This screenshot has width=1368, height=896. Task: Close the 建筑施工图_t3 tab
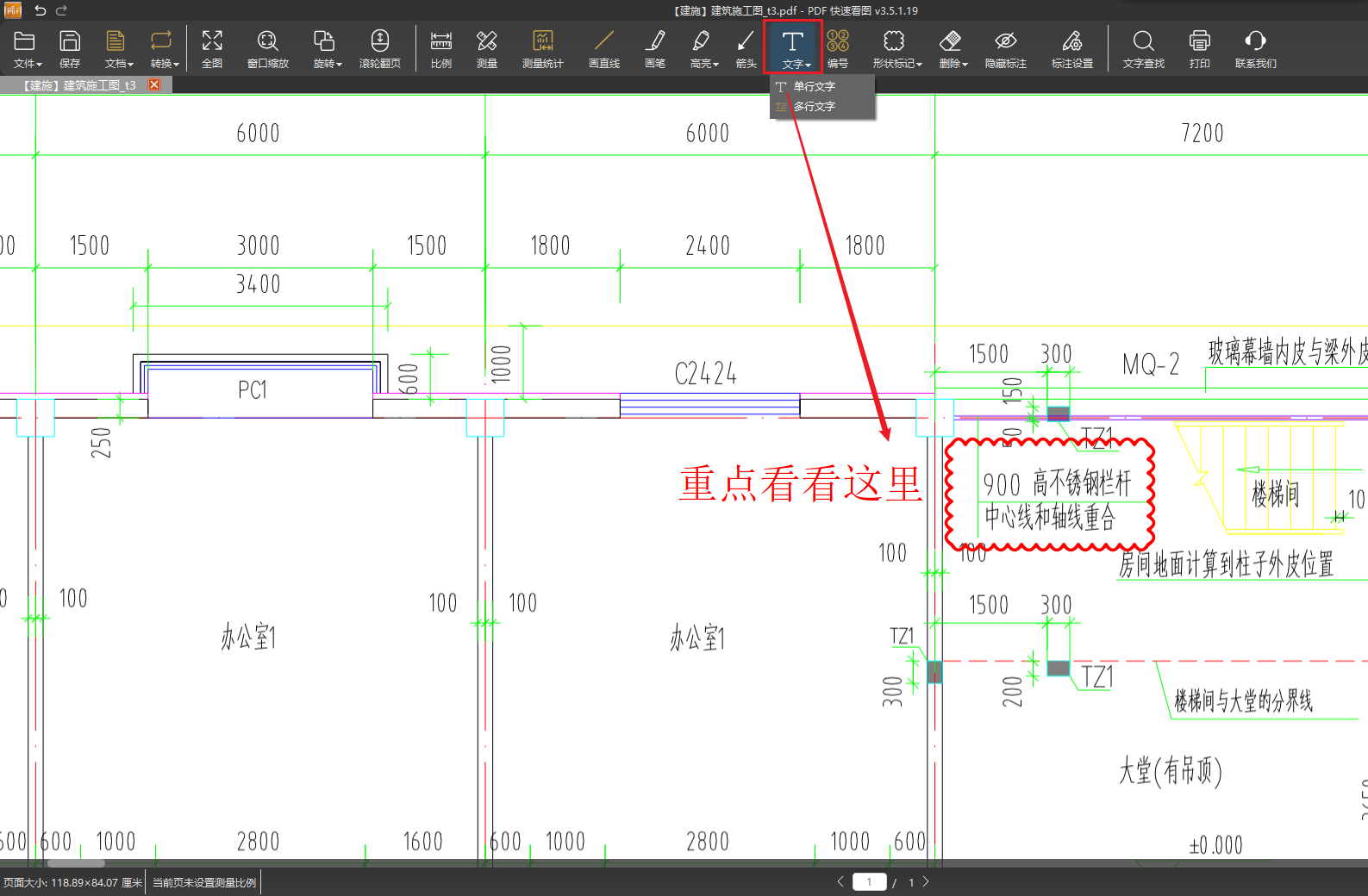154,84
